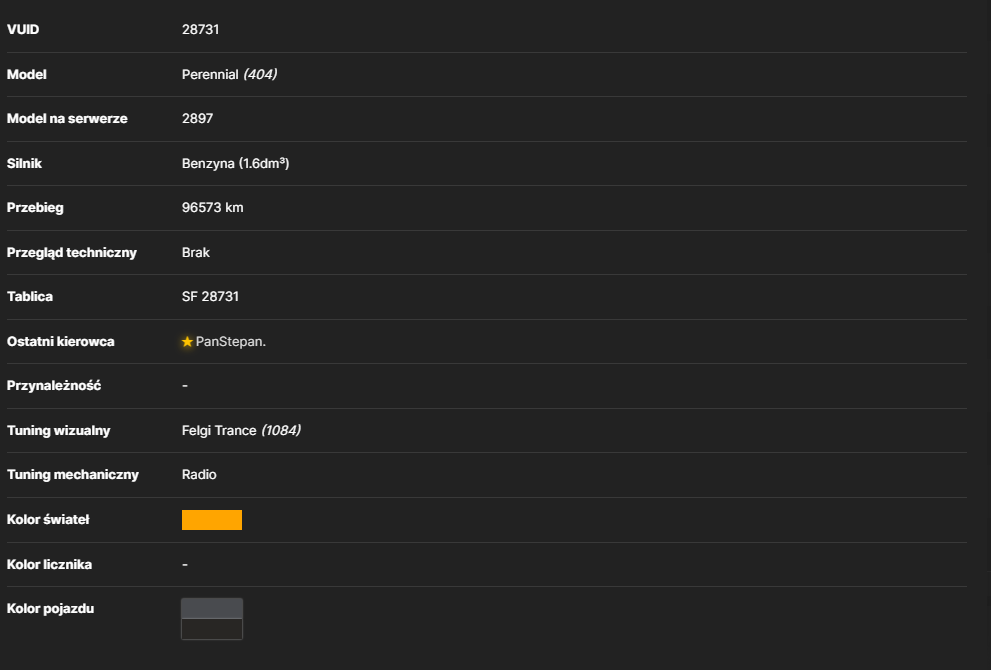Click the SF 28731 plate number

[x=210, y=297]
